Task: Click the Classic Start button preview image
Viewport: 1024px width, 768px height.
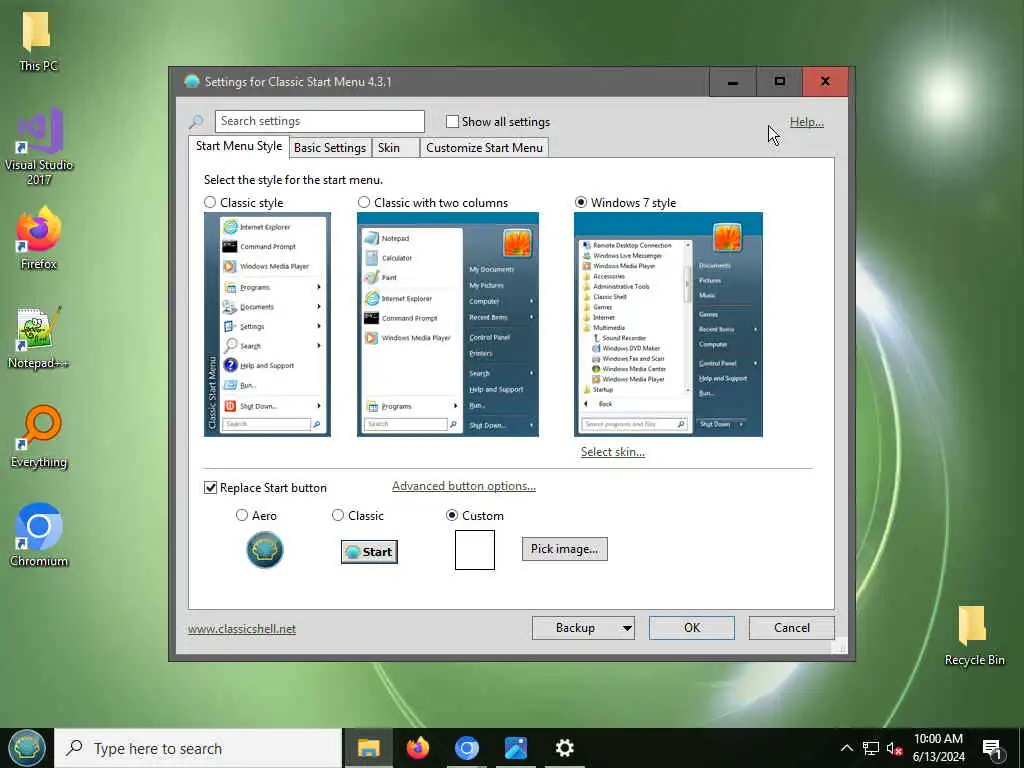Action: click(370, 552)
